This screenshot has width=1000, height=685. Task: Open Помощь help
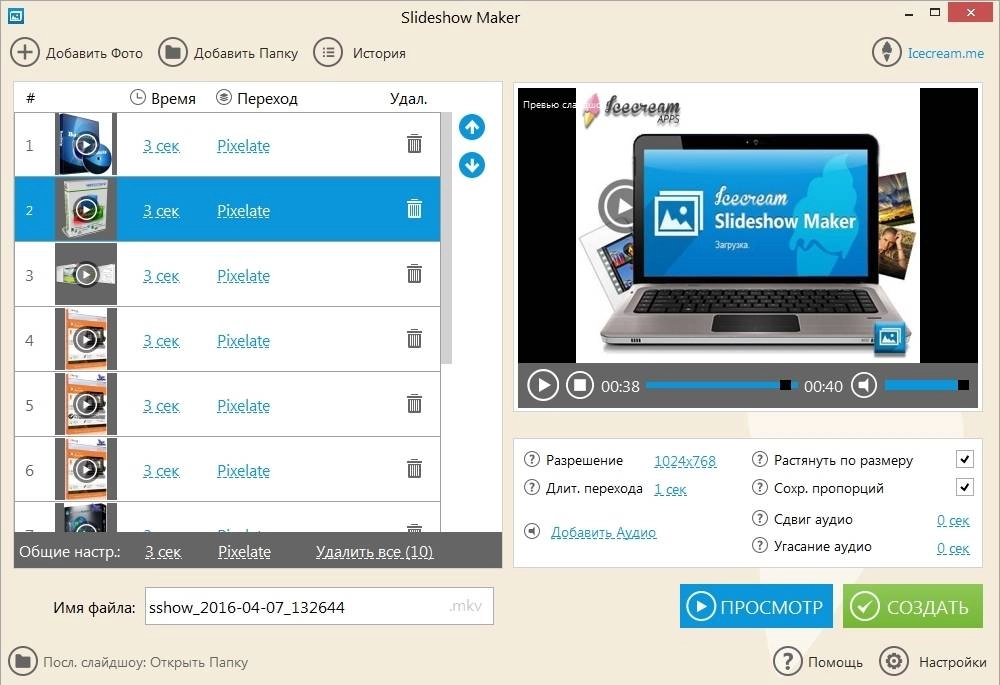coord(819,662)
